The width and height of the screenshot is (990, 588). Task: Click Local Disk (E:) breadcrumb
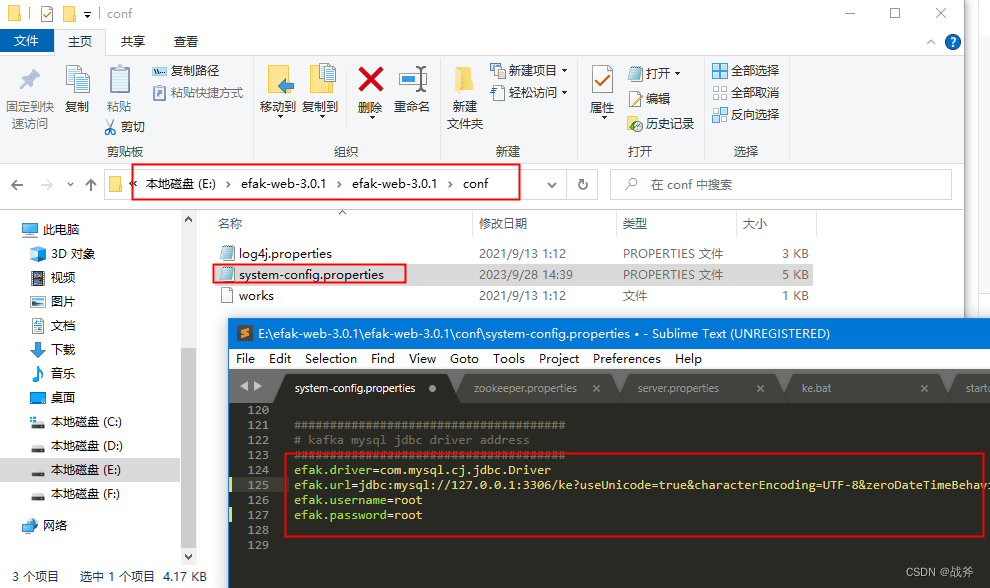pyautogui.click(x=181, y=184)
